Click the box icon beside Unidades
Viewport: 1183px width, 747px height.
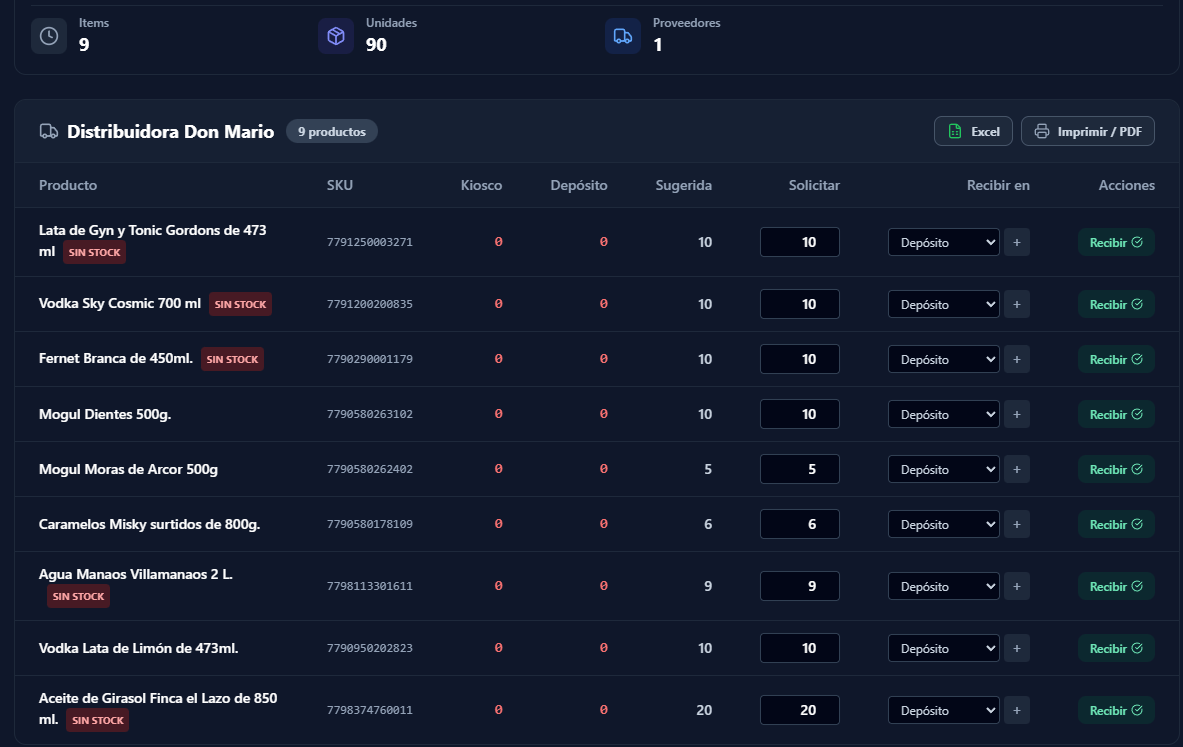click(x=336, y=36)
